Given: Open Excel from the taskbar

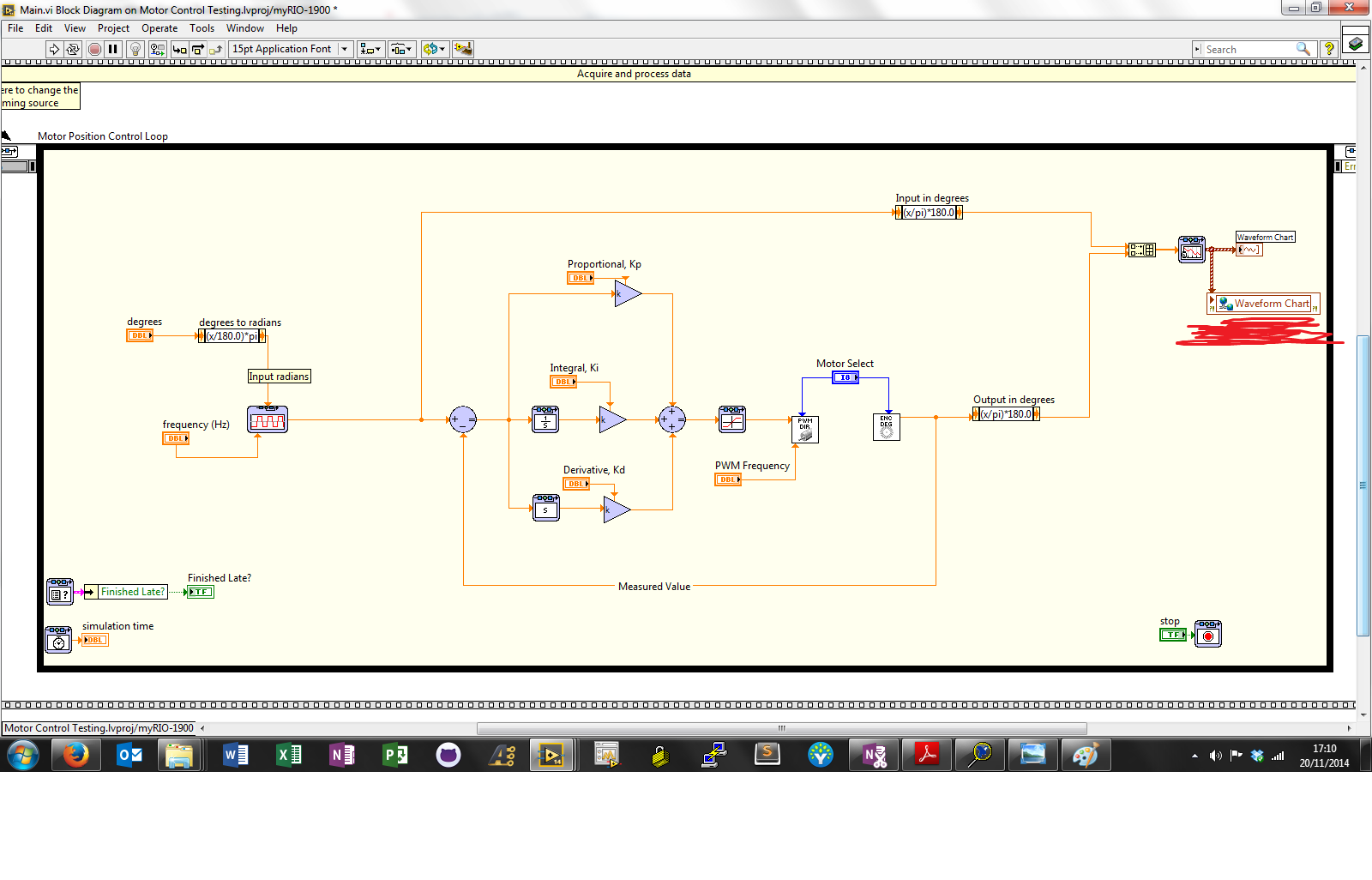Looking at the screenshot, I should tap(288, 755).
